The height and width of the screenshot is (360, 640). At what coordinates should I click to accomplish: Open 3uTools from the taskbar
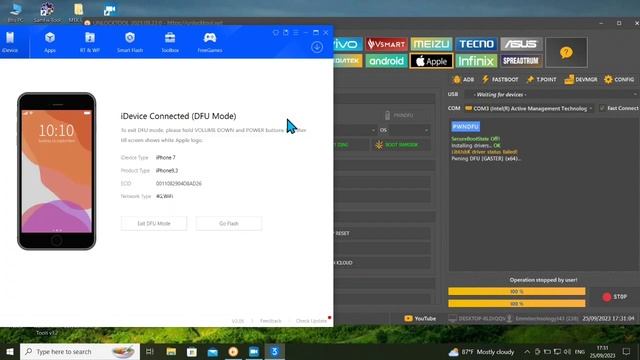275,351
